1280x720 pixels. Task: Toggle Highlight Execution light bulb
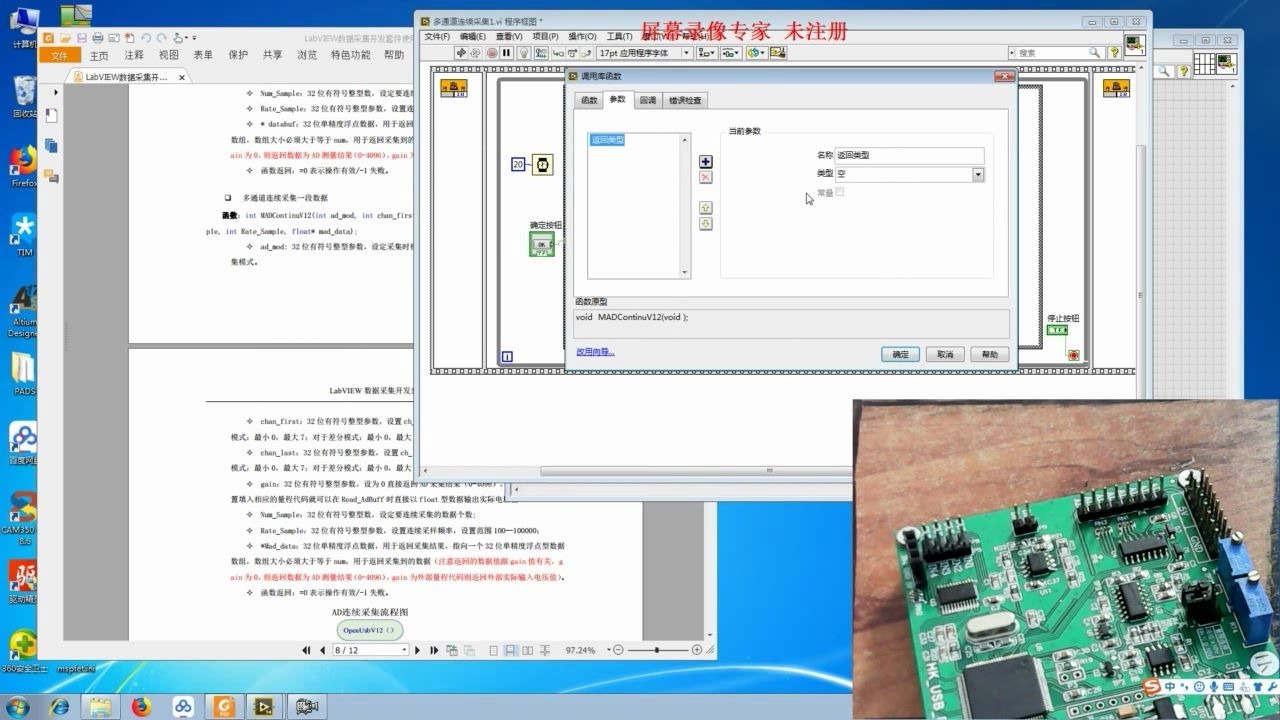click(x=524, y=52)
